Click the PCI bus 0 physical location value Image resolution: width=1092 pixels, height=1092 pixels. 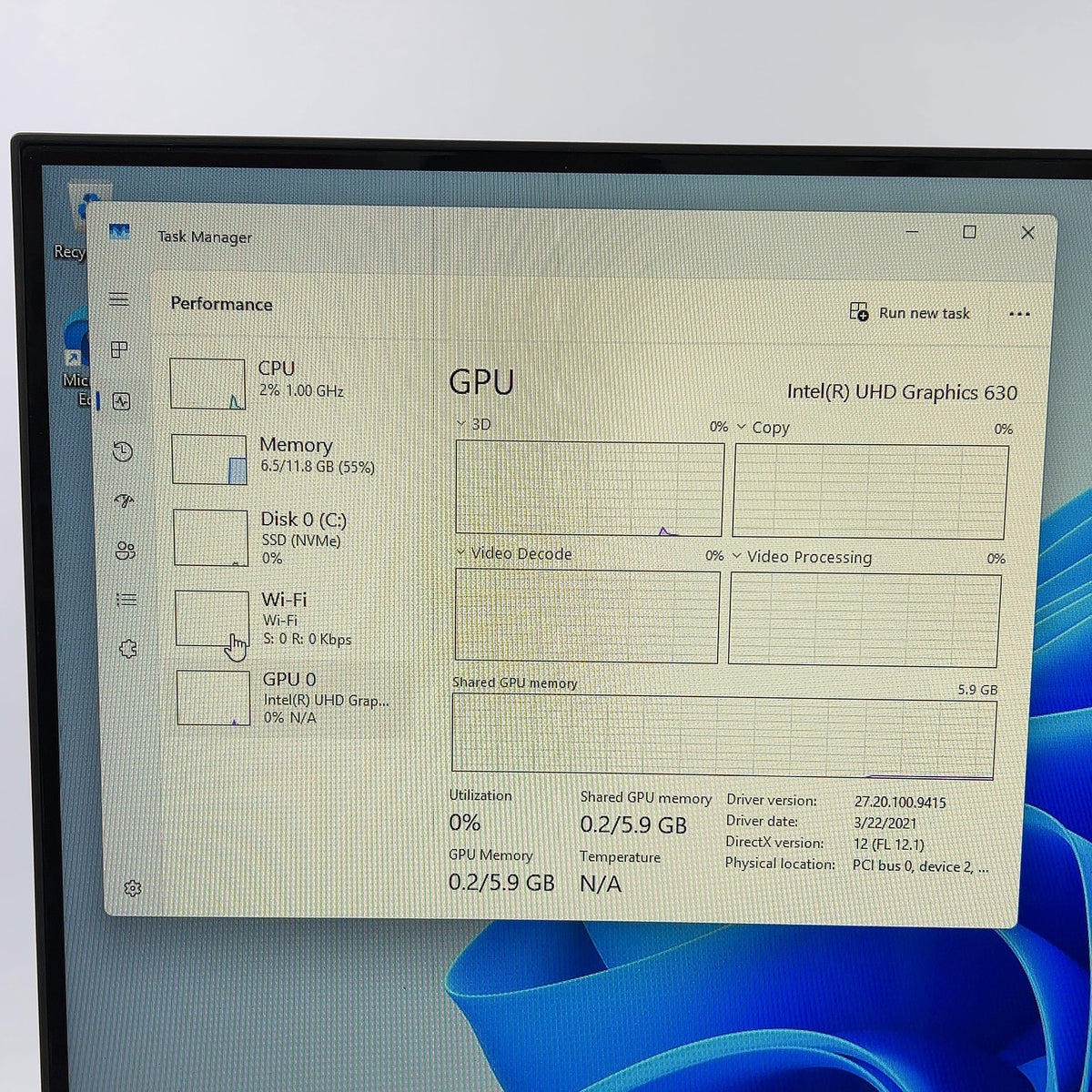(x=920, y=866)
